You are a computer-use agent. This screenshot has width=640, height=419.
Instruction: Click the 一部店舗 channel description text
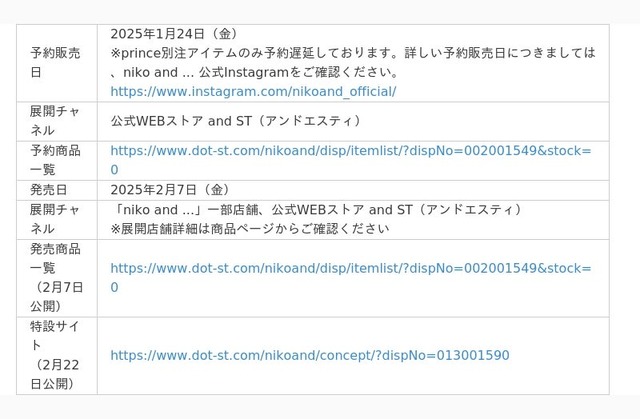(x=317, y=210)
